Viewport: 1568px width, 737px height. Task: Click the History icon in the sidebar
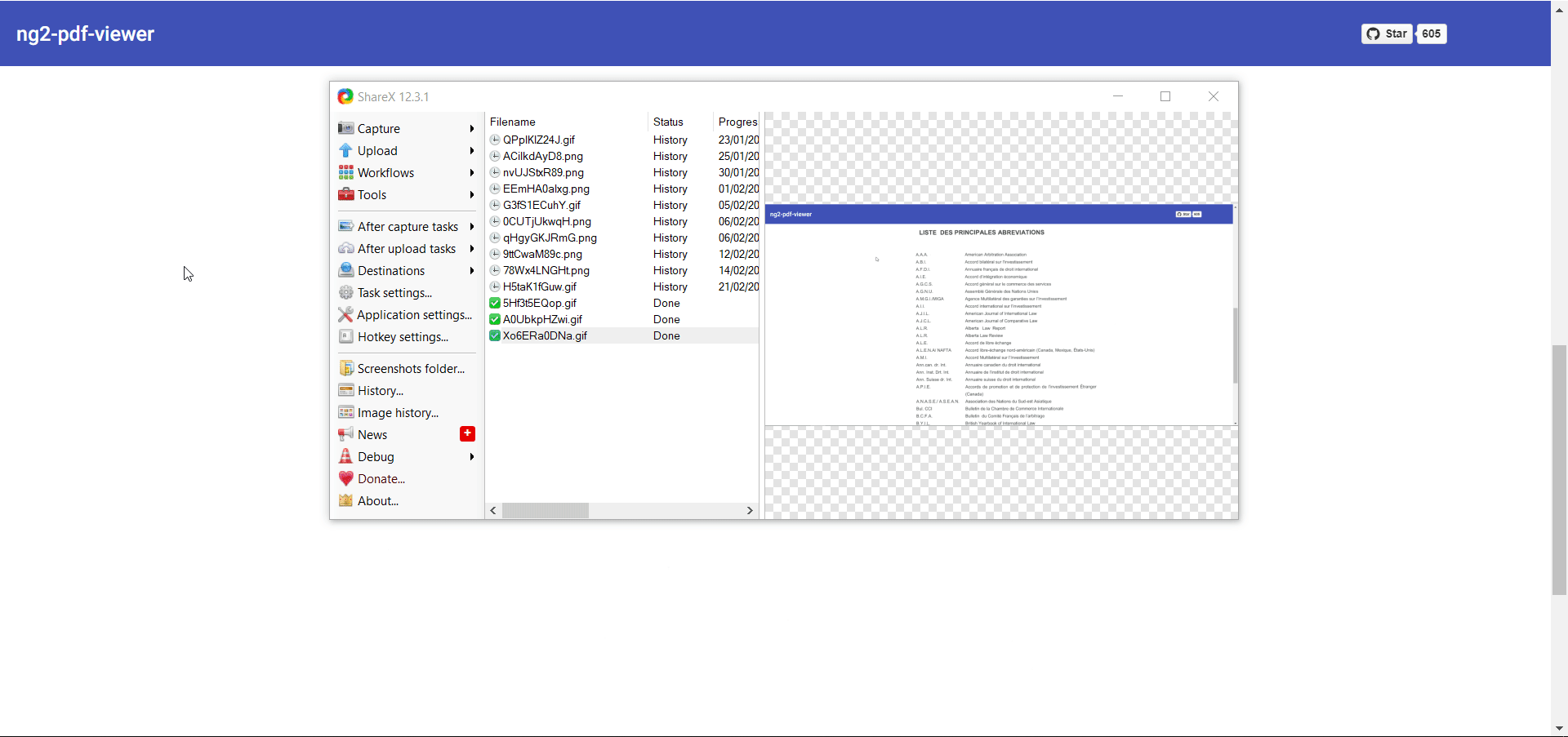coord(346,390)
